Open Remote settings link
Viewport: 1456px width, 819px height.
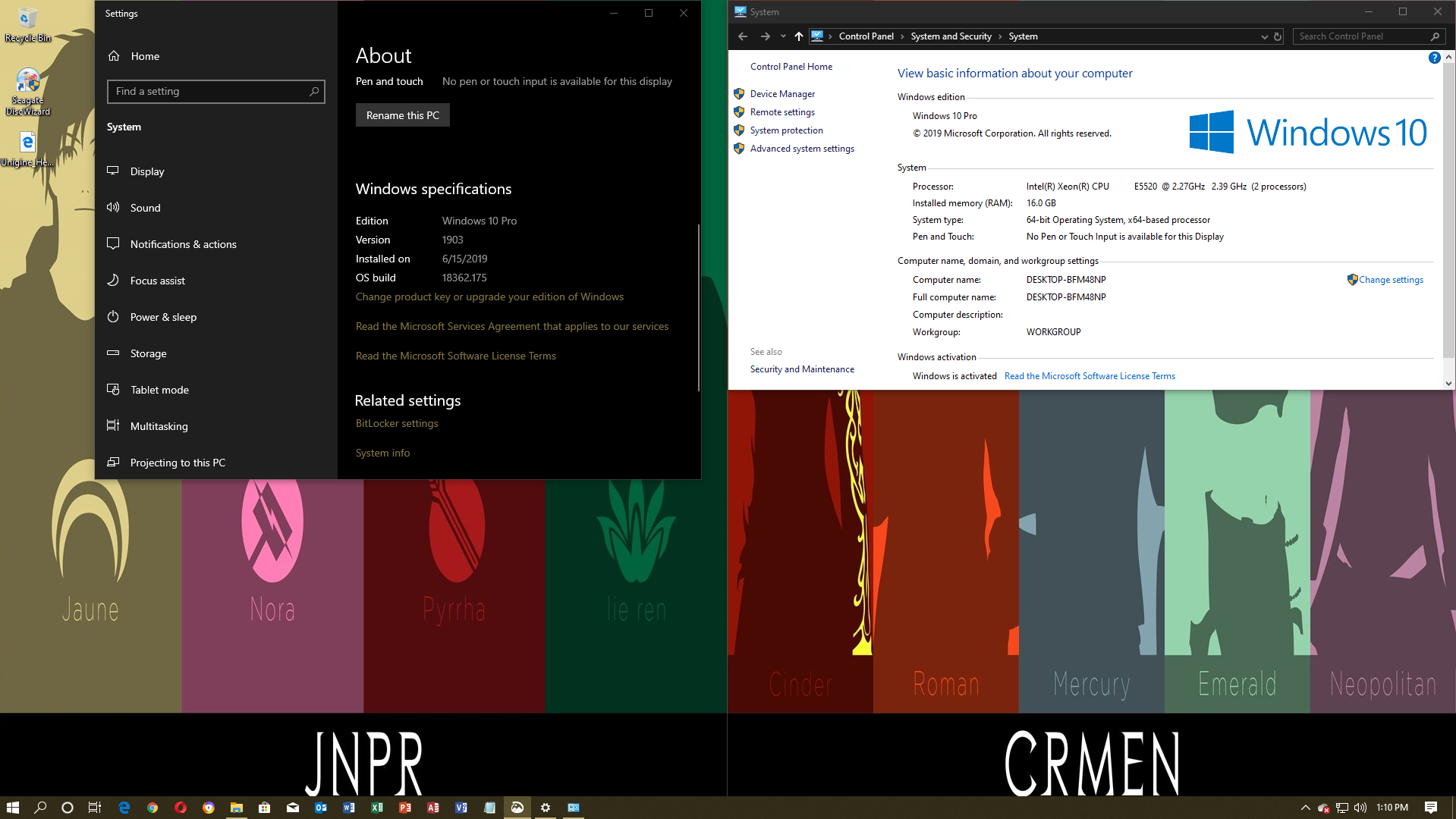[782, 112]
